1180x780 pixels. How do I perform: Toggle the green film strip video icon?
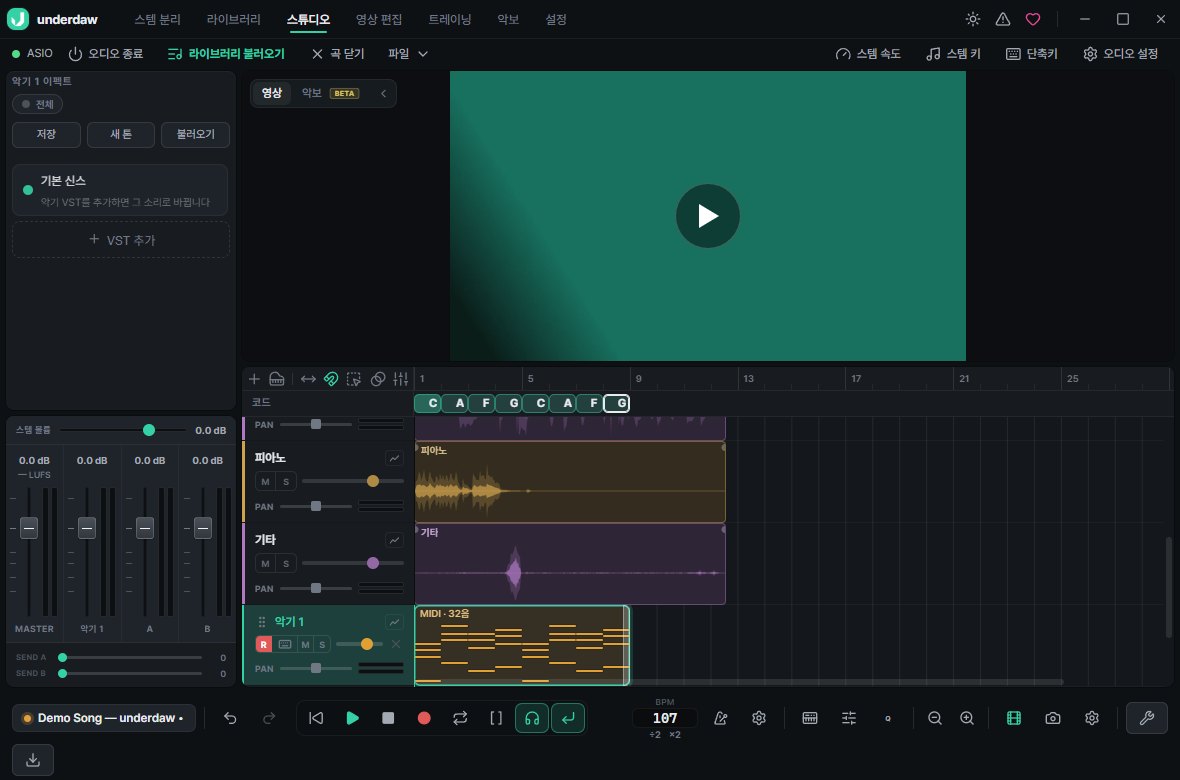click(x=1014, y=718)
